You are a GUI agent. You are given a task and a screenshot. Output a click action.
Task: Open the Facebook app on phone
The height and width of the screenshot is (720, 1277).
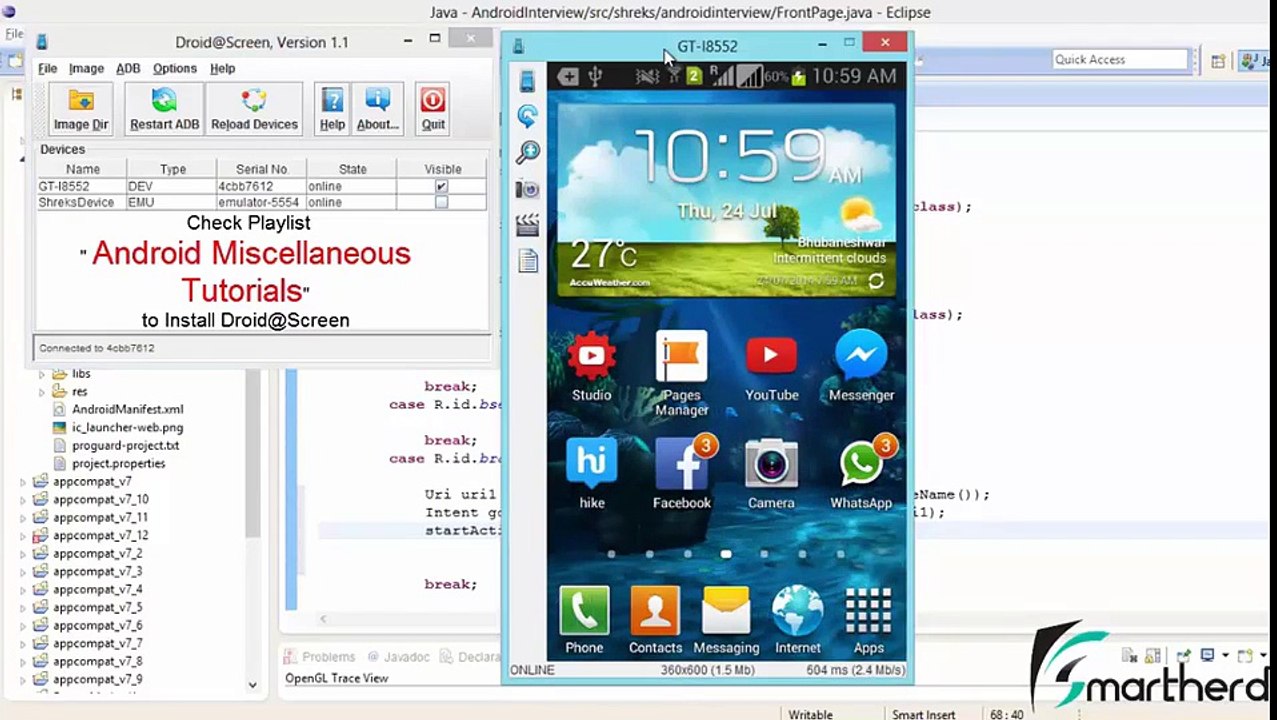pos(682,474)
